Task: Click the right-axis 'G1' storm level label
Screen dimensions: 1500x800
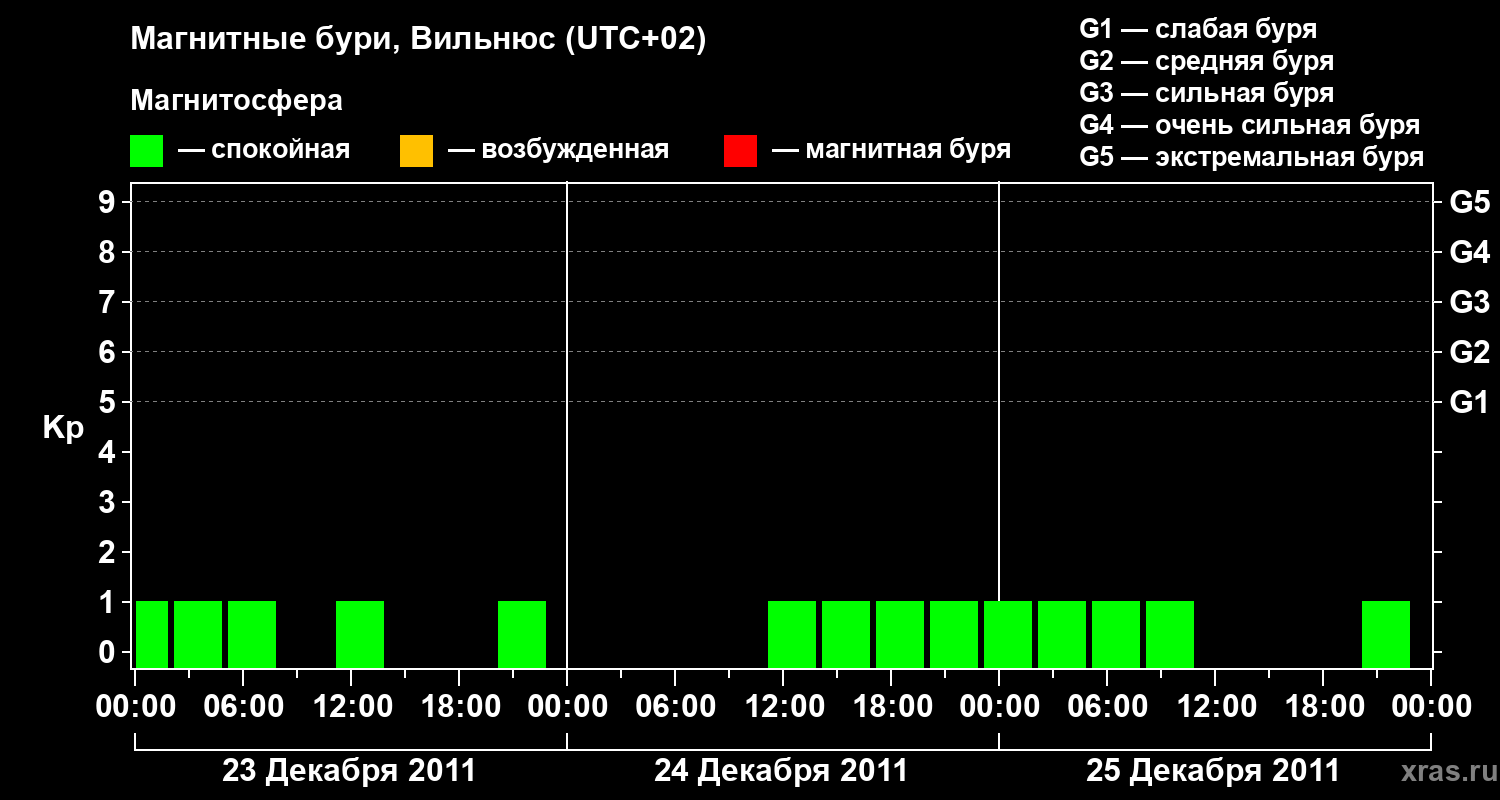Action: (1470, 402)
